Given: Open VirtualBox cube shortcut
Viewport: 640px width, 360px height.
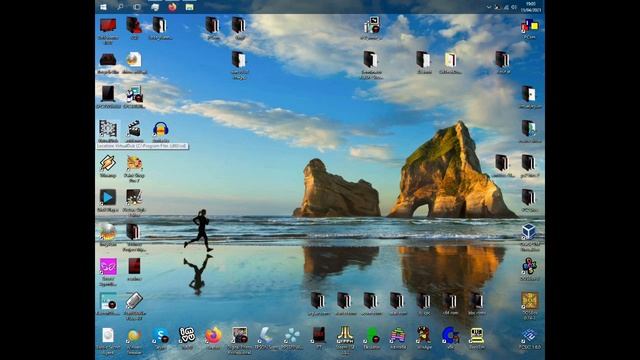Looking at the screenshot, I should (x=529, y=232).
